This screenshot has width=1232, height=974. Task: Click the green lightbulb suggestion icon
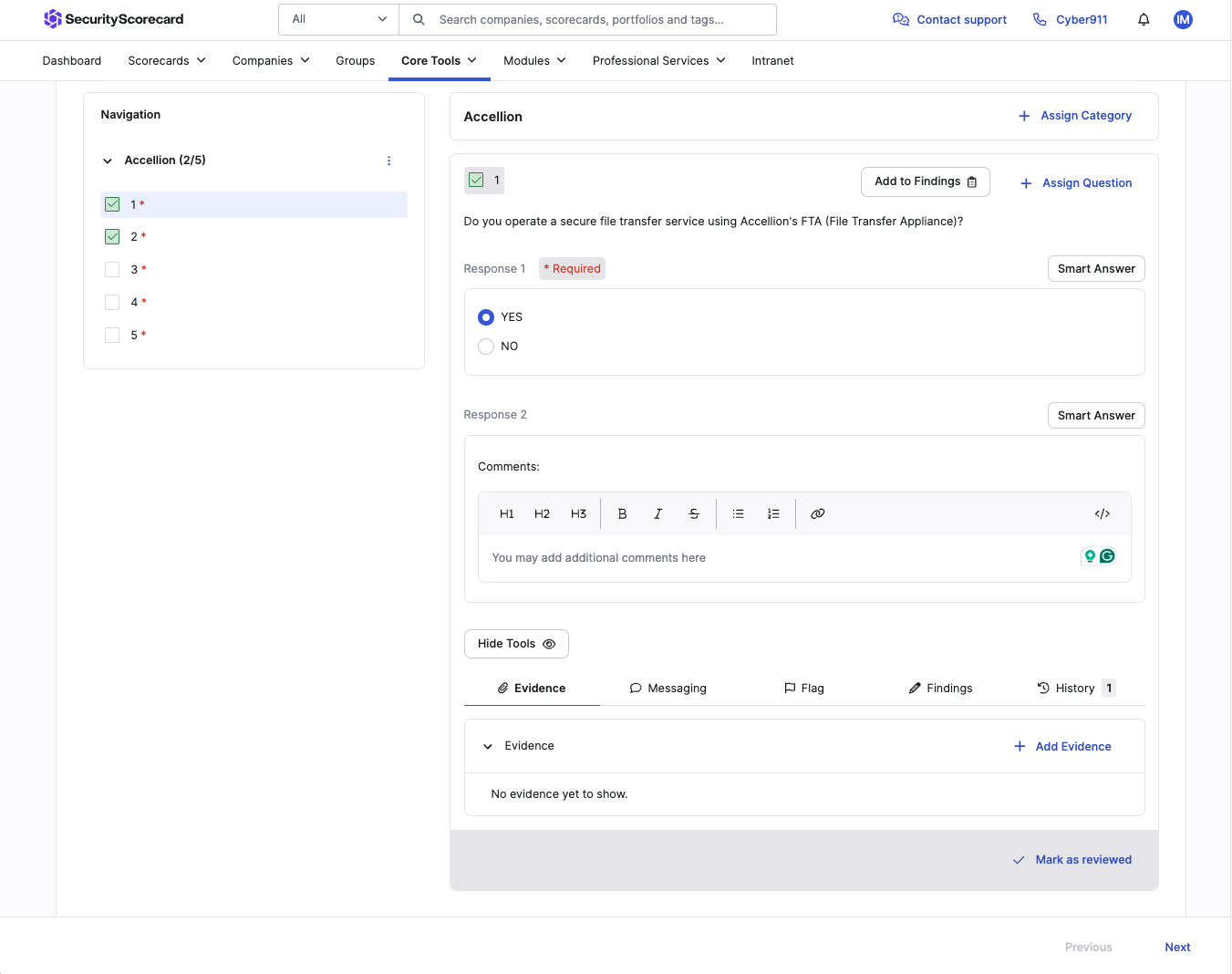(x=1090, y=556)
